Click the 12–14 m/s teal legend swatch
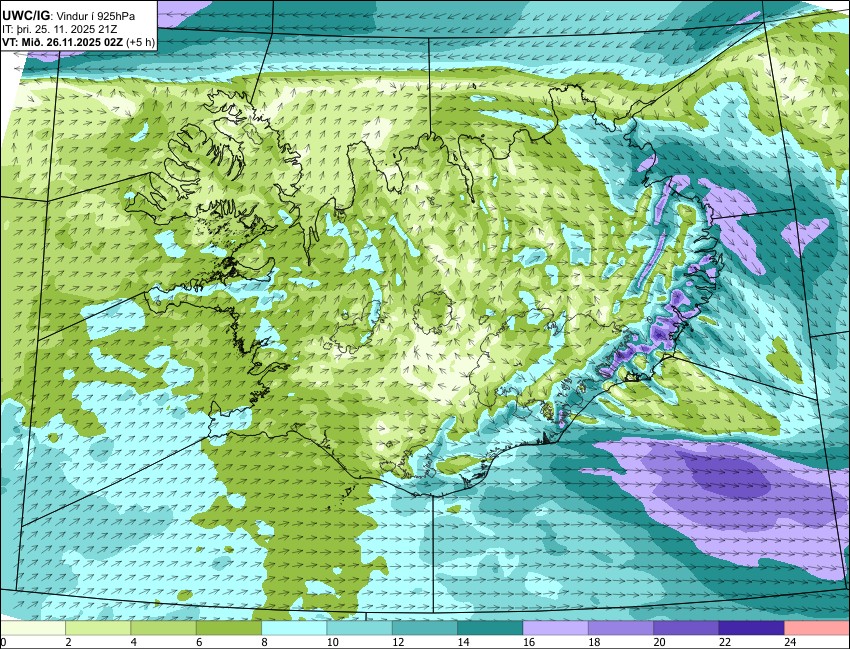850x649 pixels. click(x=425, y=628)
